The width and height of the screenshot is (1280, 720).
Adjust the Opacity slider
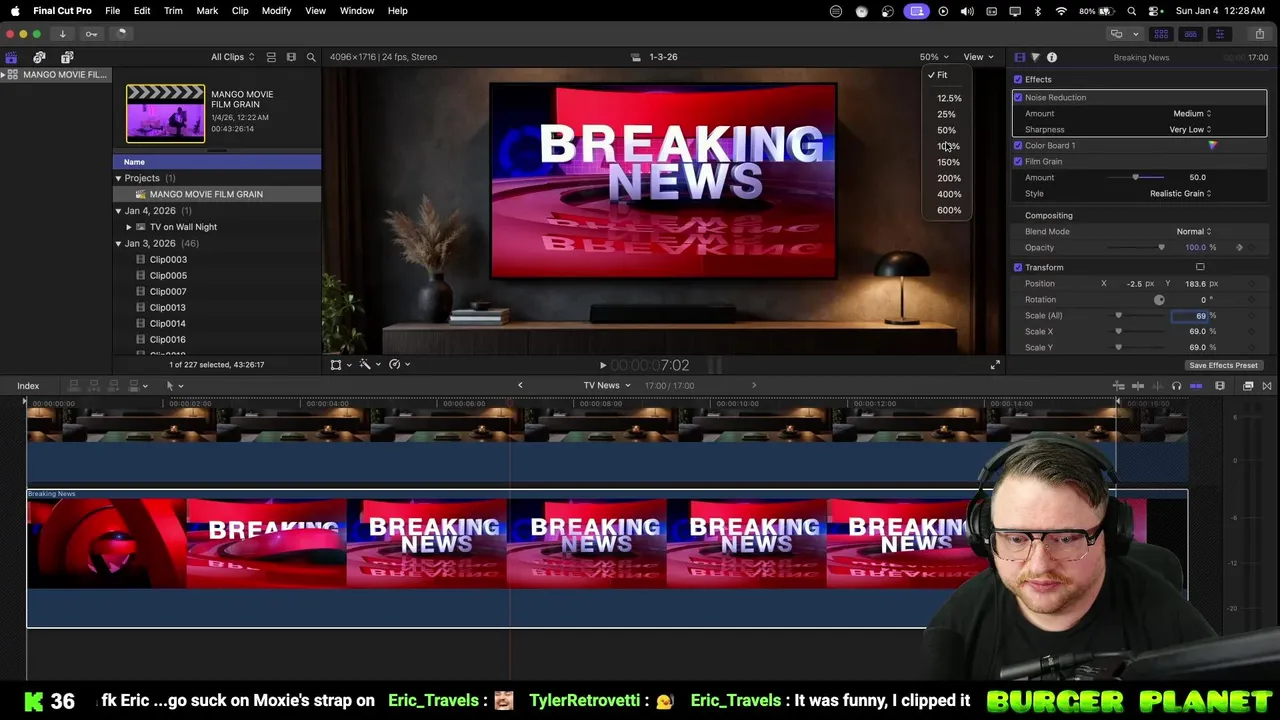(x=1136, y=247)
